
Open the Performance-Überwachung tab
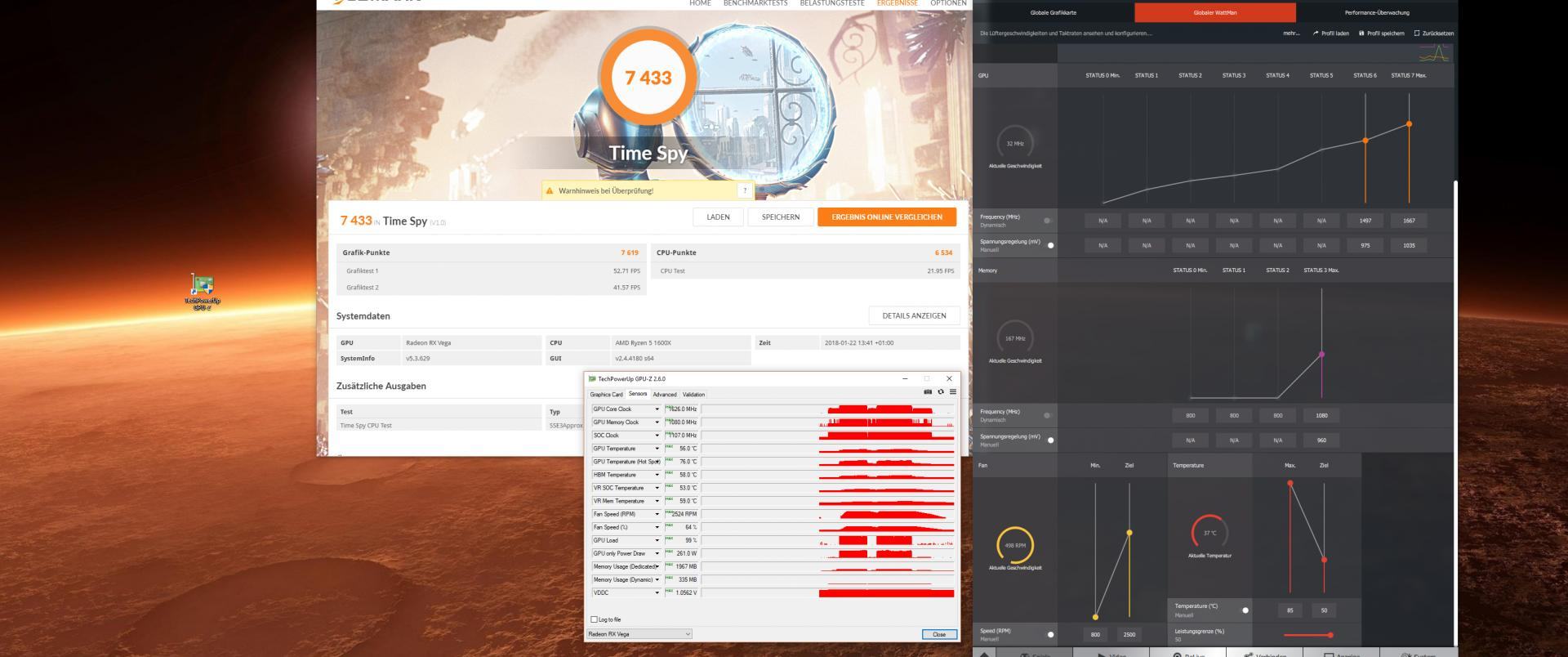pos(1376,12)
